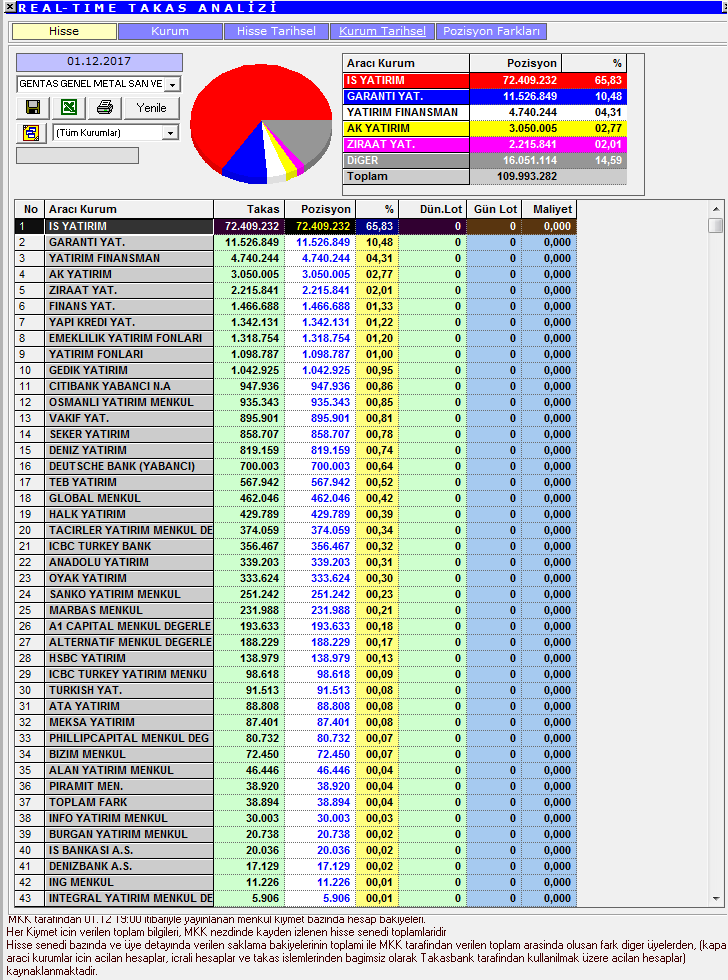Select the YAPI KREDI YAT. row

[295, 322]
